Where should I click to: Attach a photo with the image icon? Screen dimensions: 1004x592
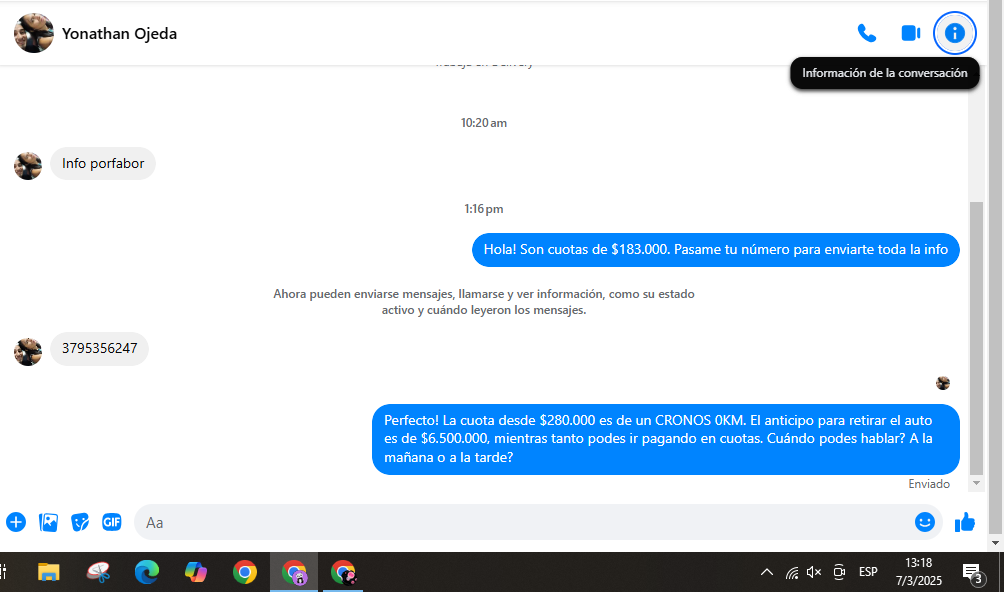[x=48, y=522]
